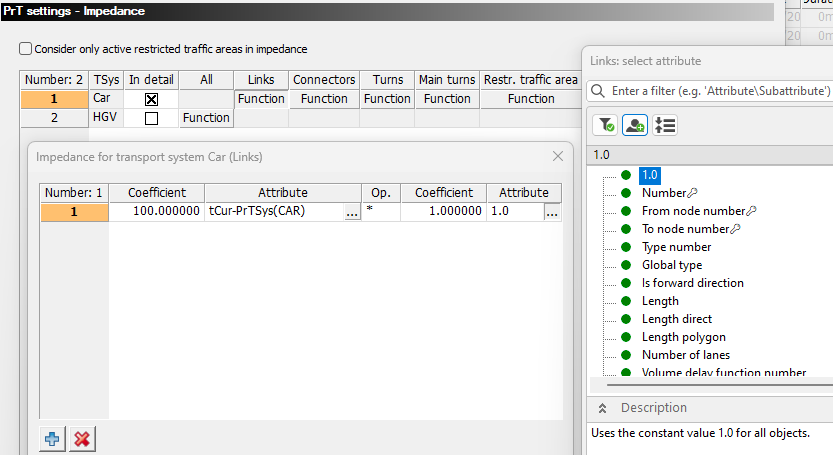The image size is (833, 455).
Task: Select row 2 HGV in transport systems table
Action: 54,117
